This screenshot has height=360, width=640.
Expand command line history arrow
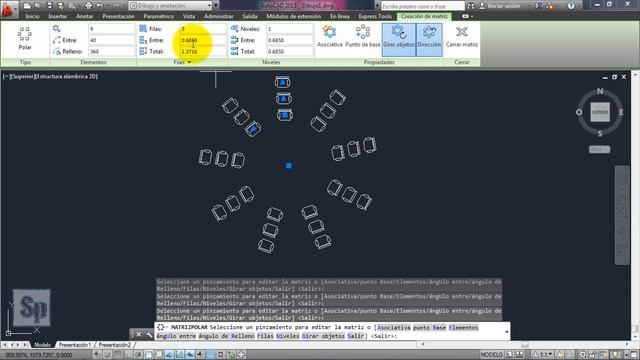click(507, 331)
